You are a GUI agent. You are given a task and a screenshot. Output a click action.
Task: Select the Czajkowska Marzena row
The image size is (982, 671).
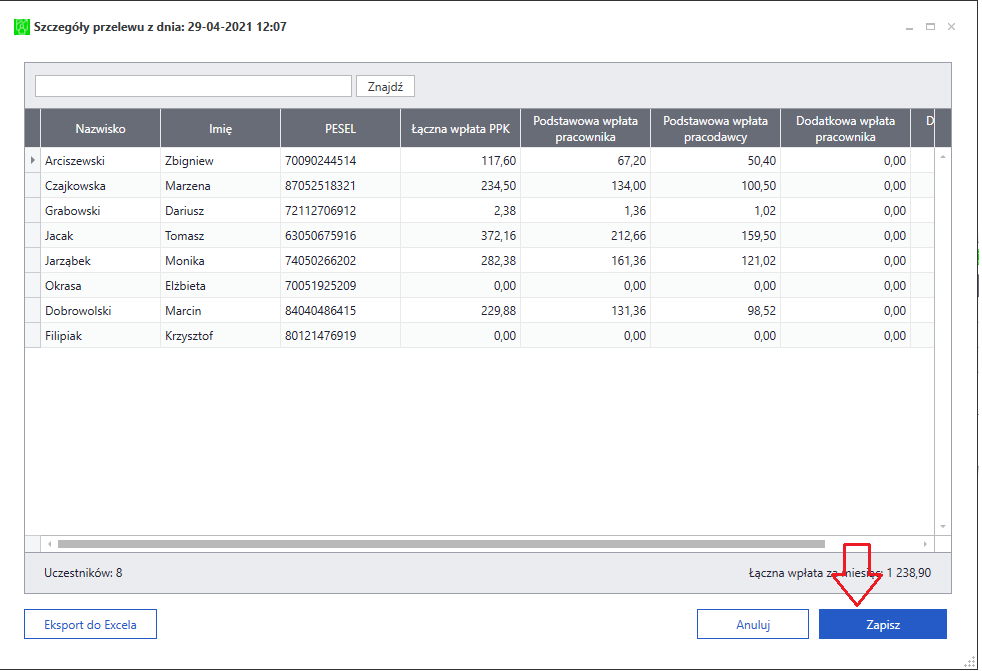480,185
